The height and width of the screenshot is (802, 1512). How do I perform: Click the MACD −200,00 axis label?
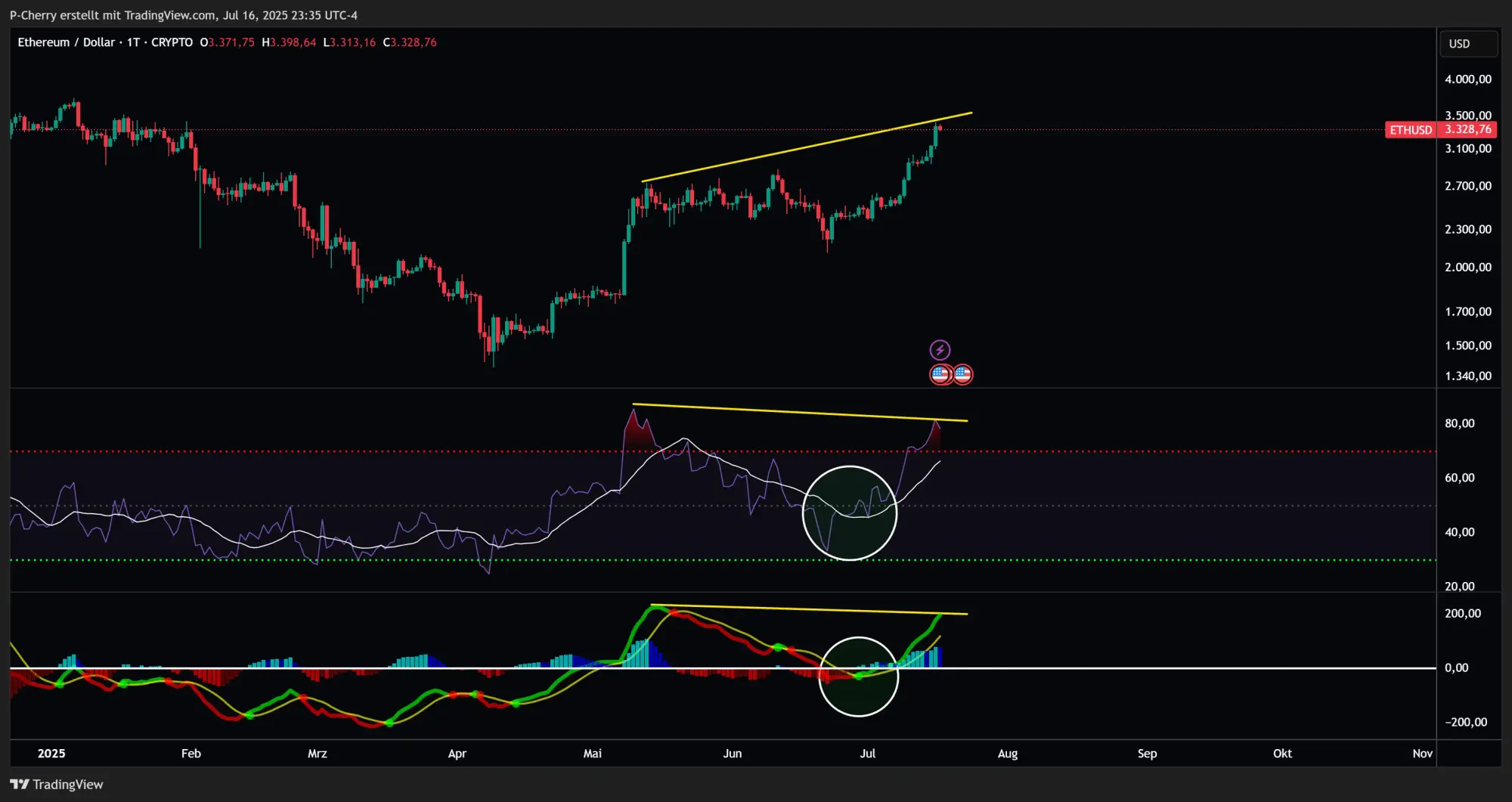pos(1466,723)
